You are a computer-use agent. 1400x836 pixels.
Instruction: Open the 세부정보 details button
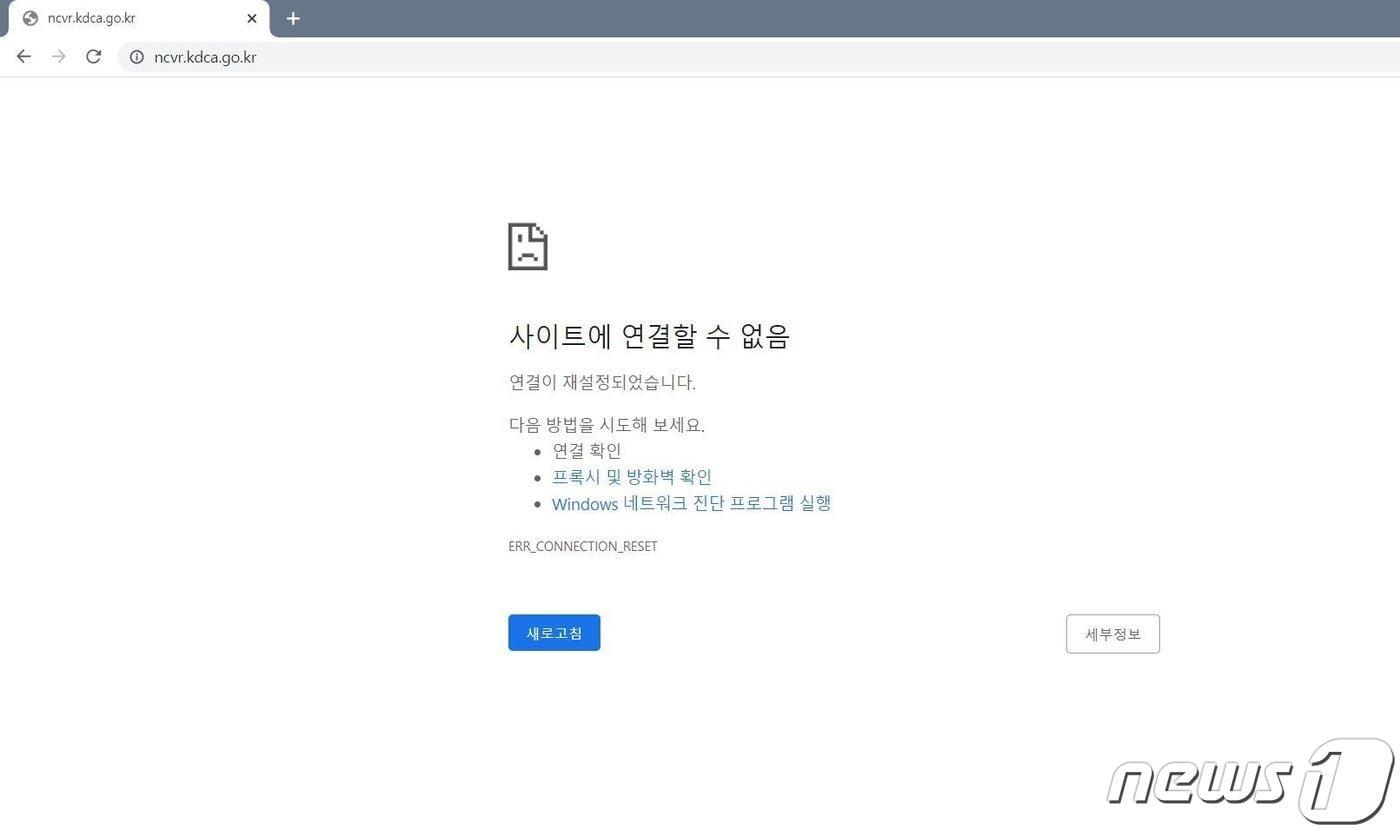click(x=1112, y=633)
